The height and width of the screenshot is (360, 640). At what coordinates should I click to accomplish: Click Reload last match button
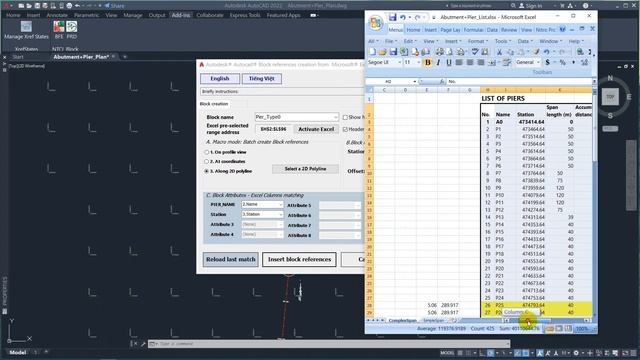tap(231, 259)
